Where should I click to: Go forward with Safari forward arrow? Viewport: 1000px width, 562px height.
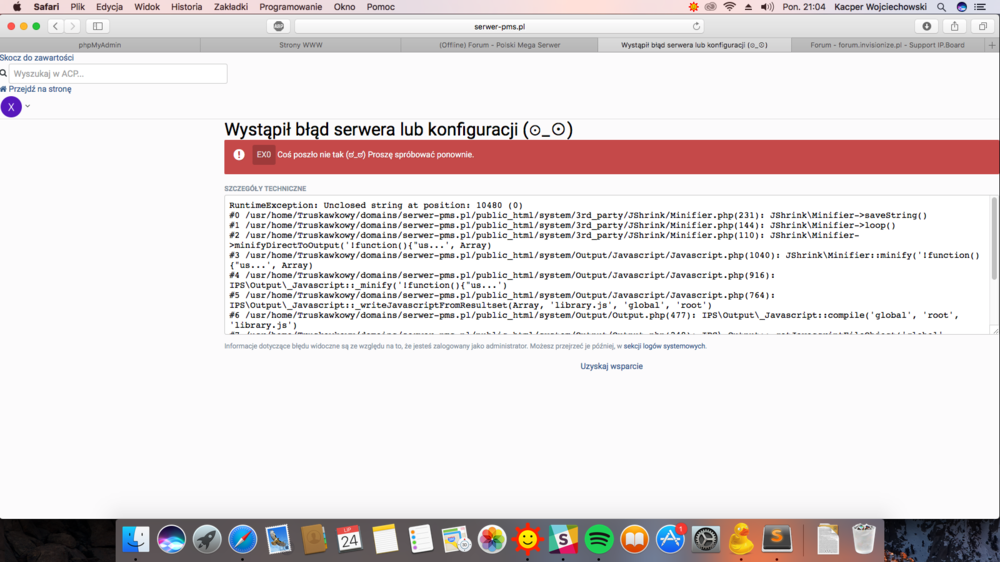pyautogui.click(x=72, y=26)
